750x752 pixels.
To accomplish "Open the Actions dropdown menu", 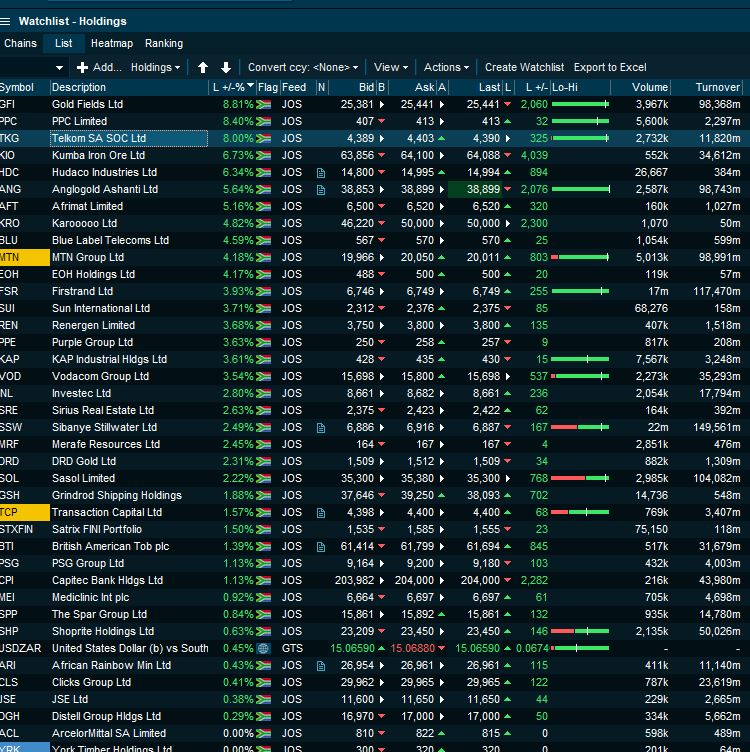I will click(x=446, y=68).
